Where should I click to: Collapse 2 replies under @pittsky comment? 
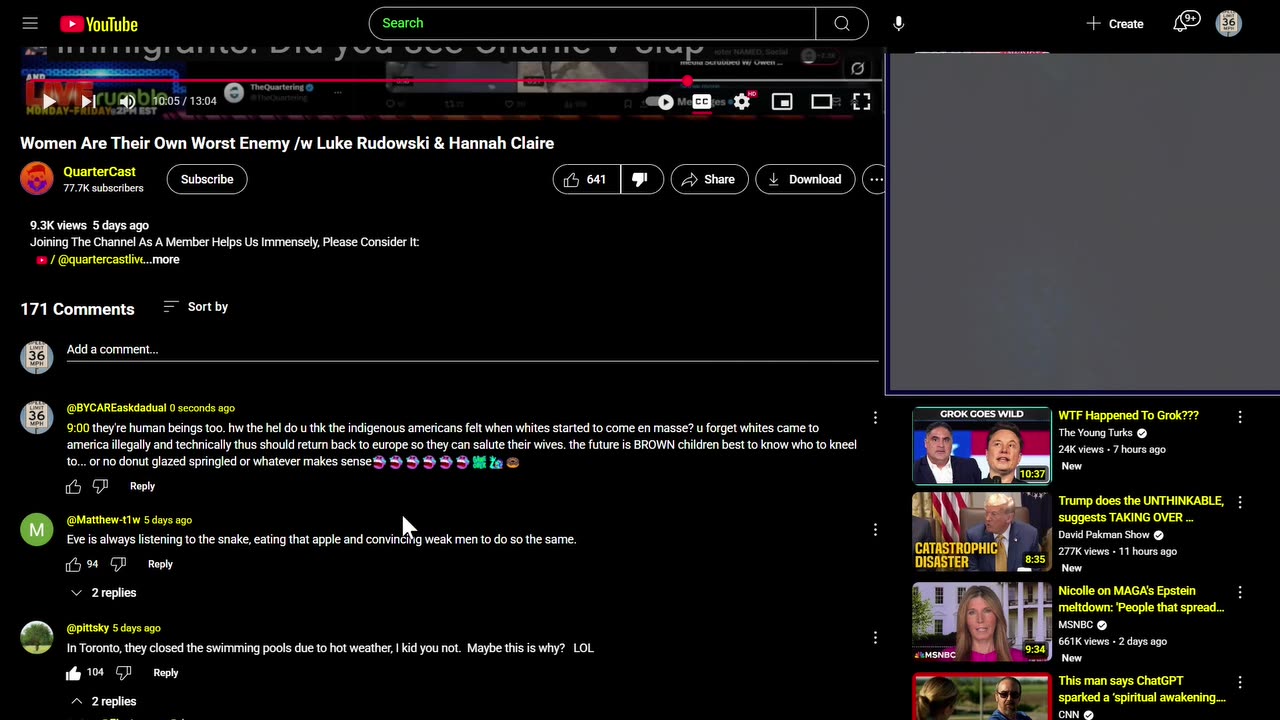pyautogui.click(x=102, y=701)
